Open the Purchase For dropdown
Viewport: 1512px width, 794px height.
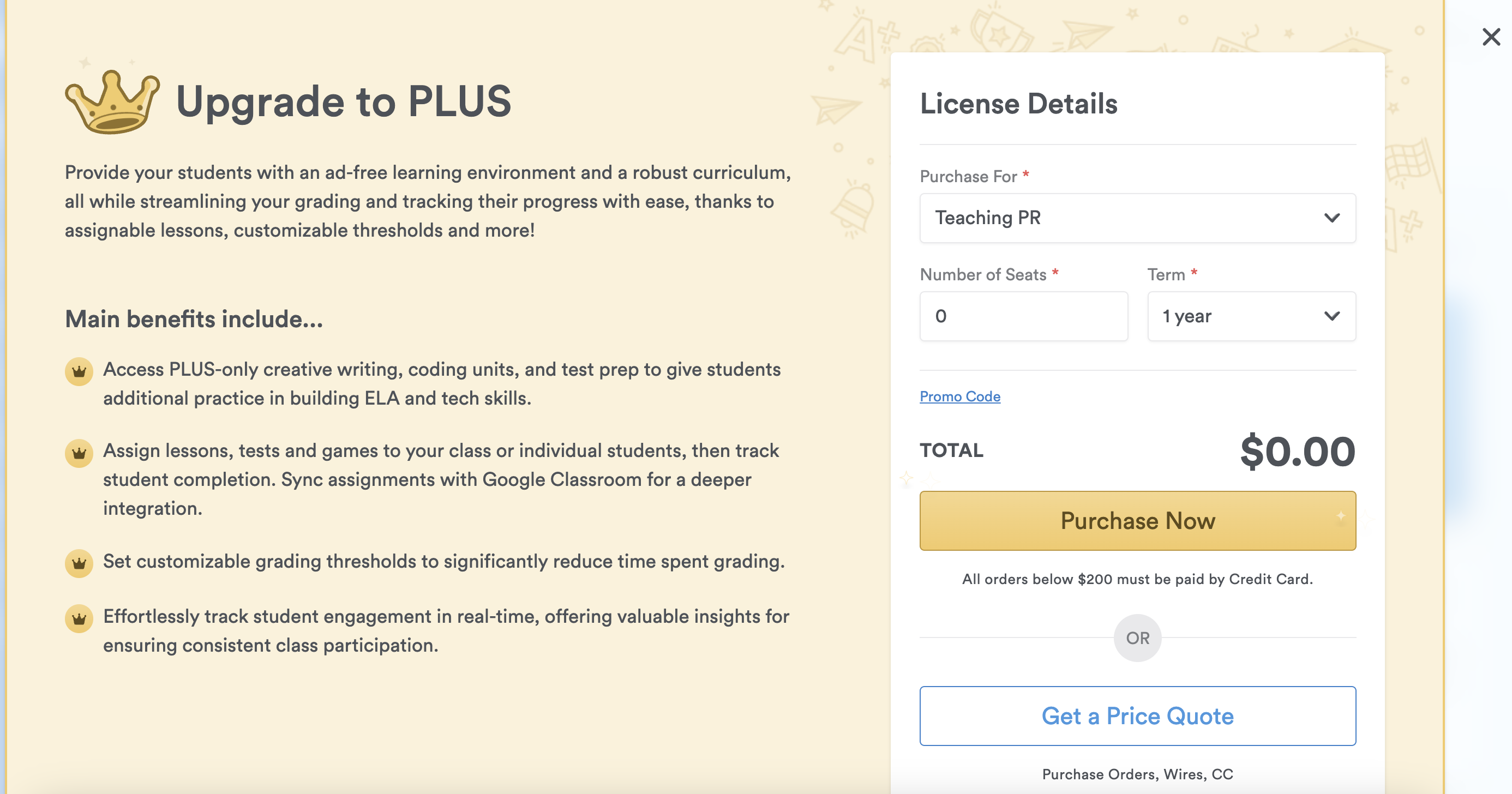[1136, 218]
